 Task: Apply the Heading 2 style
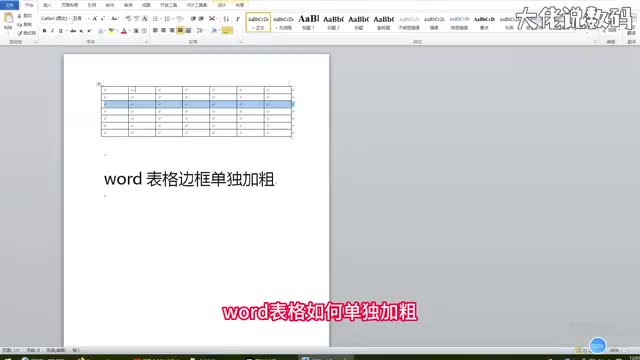[333, 22]
